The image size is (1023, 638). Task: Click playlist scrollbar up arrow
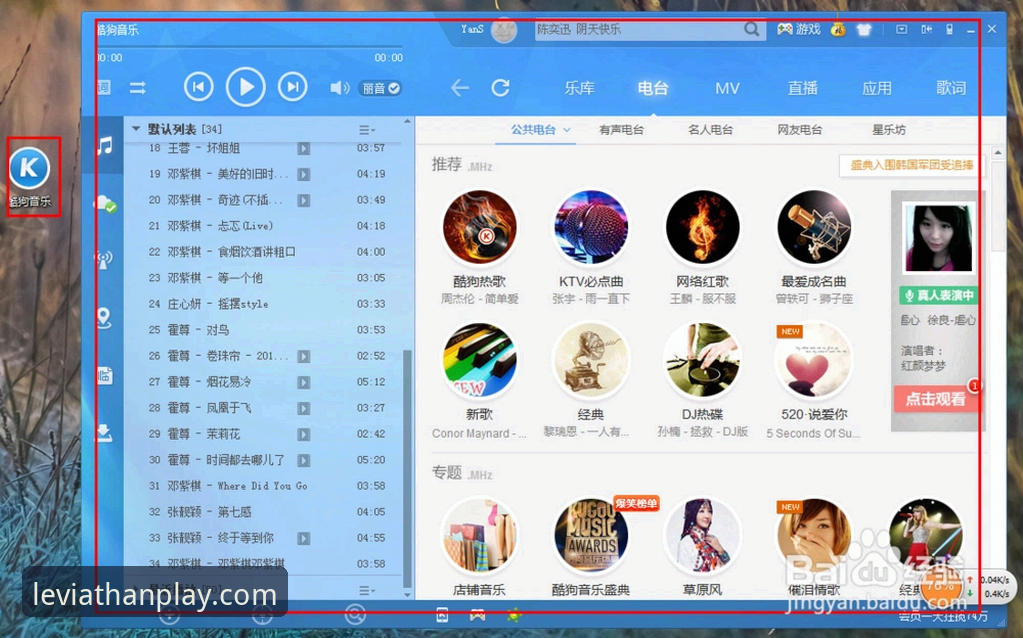[x=408, y=122]
